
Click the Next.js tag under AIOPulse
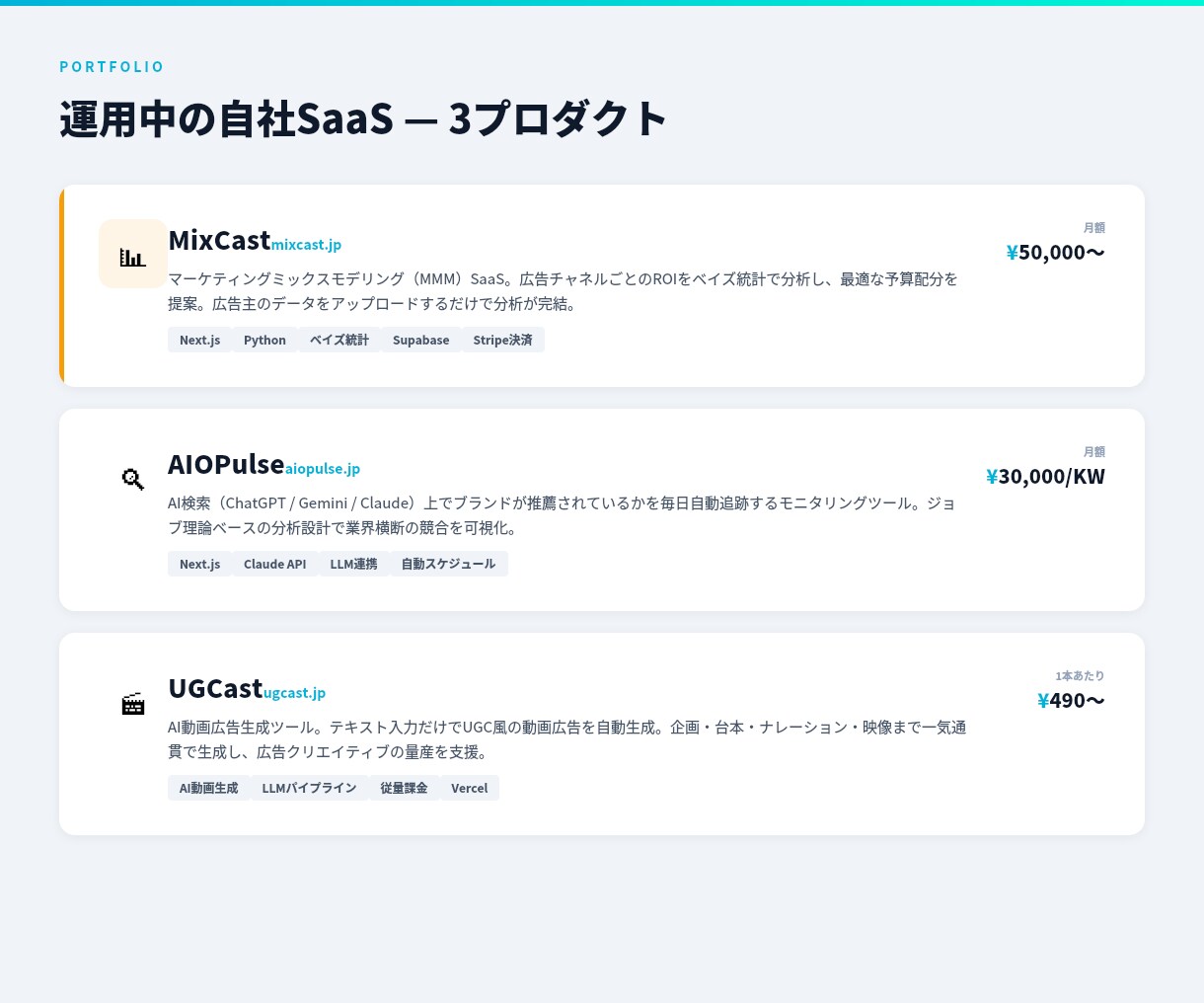point(200,564)
